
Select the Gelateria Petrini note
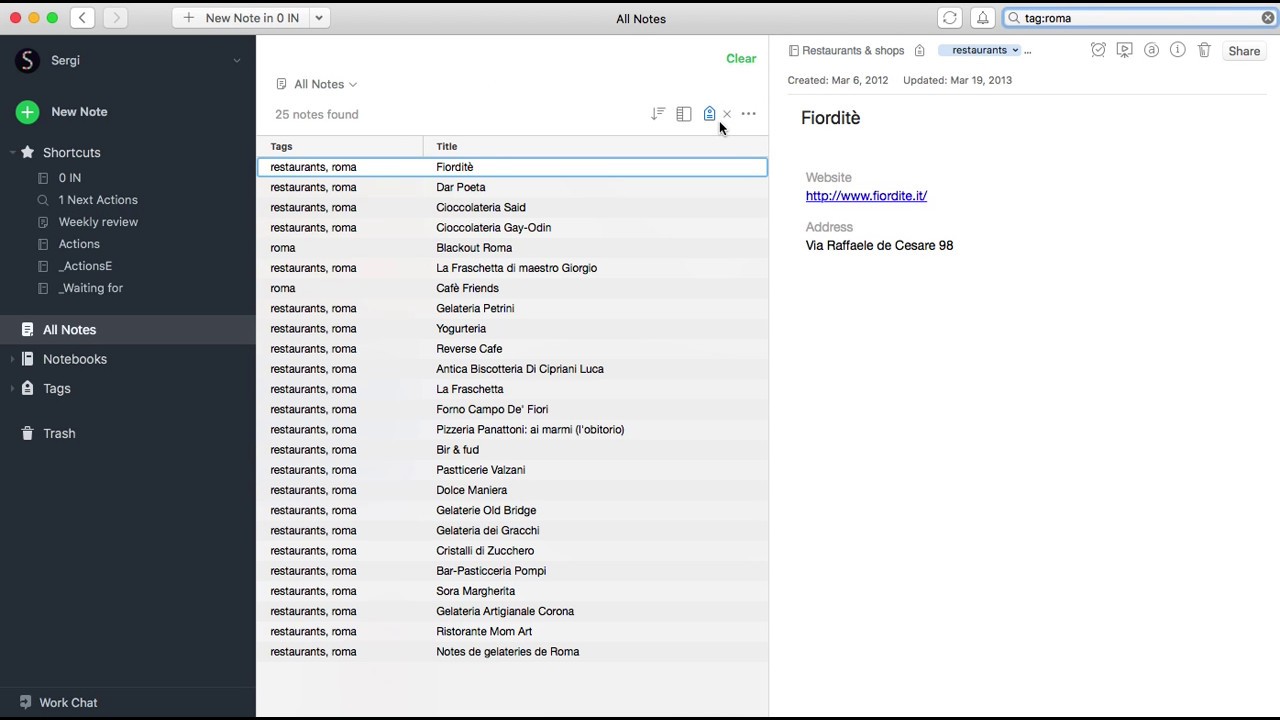click(512, 308)
